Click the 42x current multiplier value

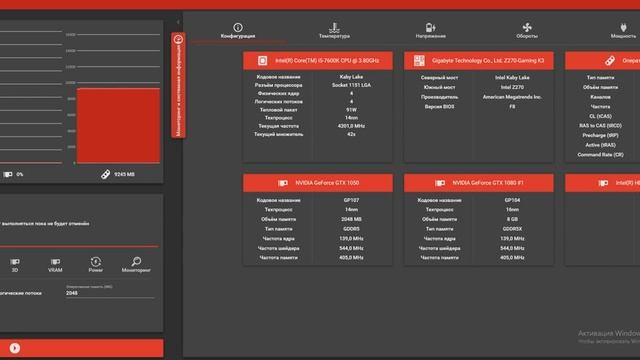point(351,134)
